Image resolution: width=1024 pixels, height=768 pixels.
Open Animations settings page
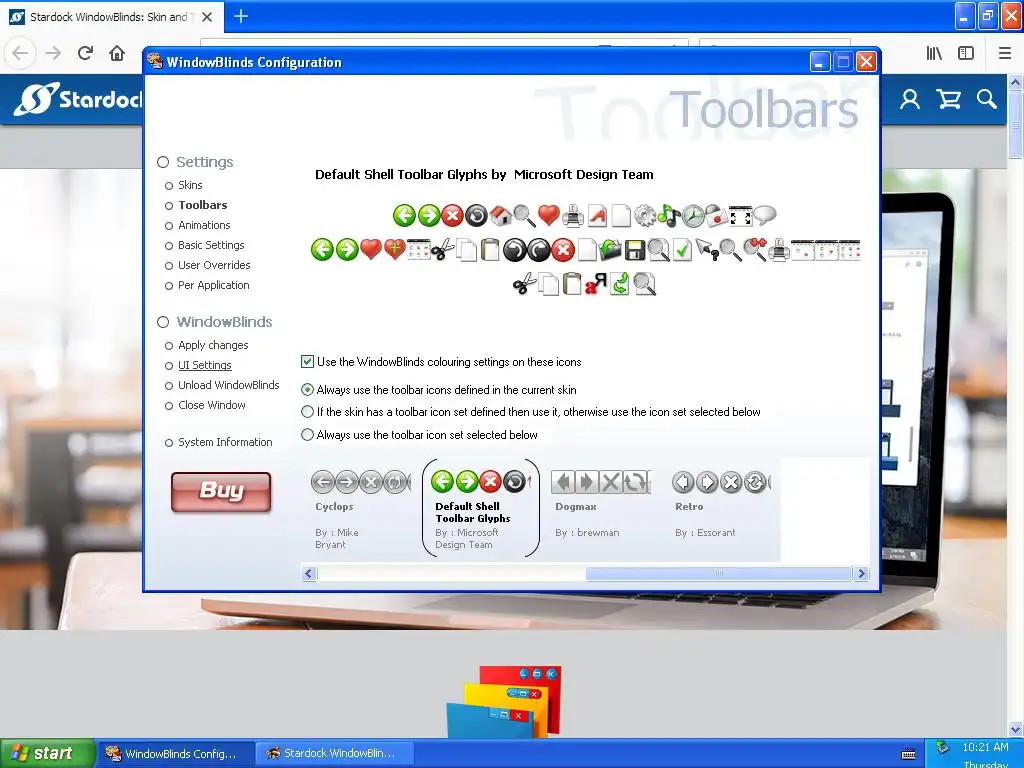tap(204, 225)
